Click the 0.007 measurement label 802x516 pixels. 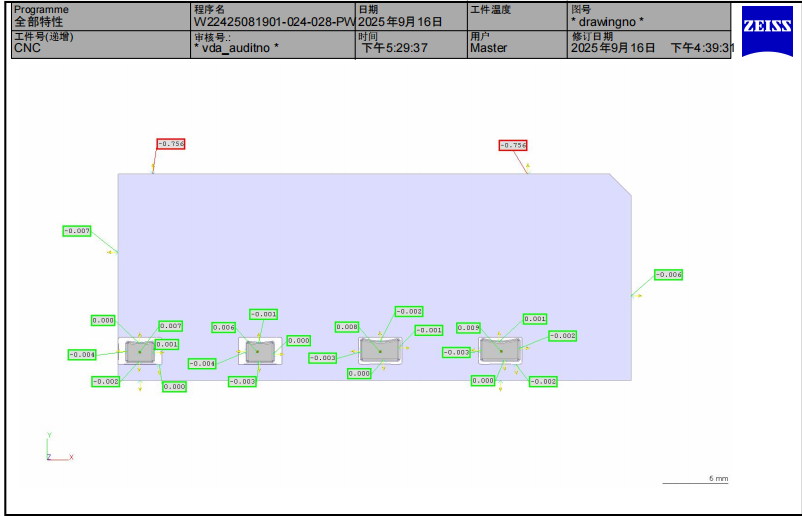point(170,326)
